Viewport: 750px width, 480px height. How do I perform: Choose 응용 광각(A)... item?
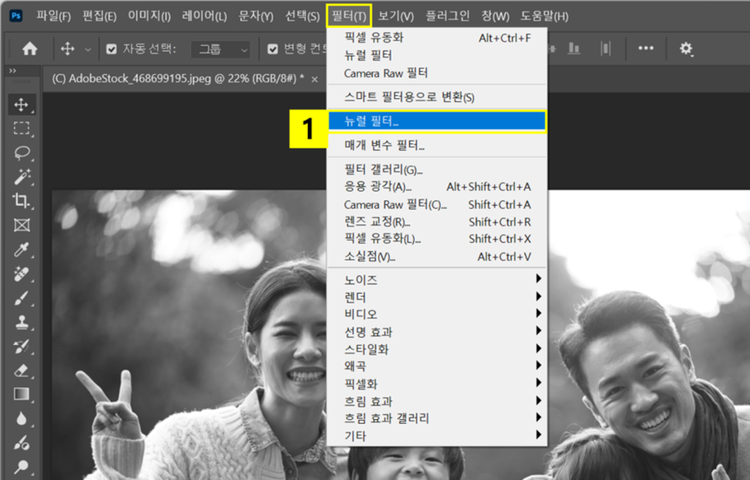[x=437, y=186]
